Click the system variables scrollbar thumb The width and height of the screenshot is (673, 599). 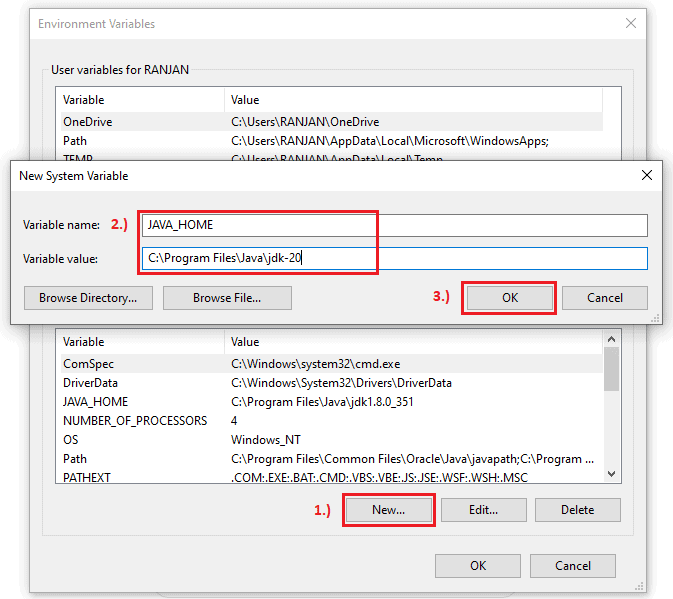(x=612, y=369)
